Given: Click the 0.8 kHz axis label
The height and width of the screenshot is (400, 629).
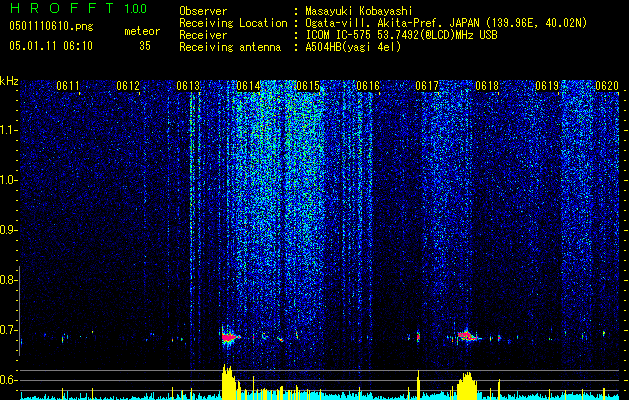Looking at the screenshot, I should click(x=7, y=280).
